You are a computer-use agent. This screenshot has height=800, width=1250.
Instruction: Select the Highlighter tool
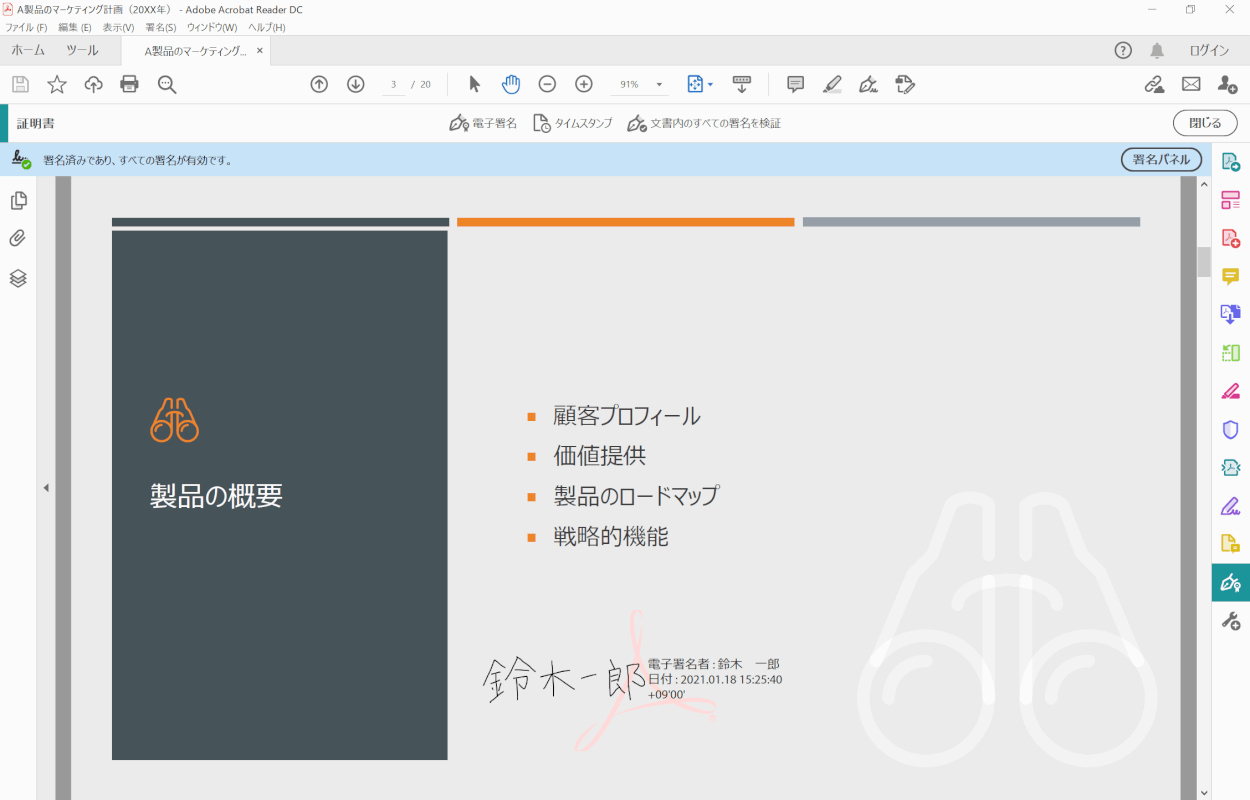[x=832, y=84]
